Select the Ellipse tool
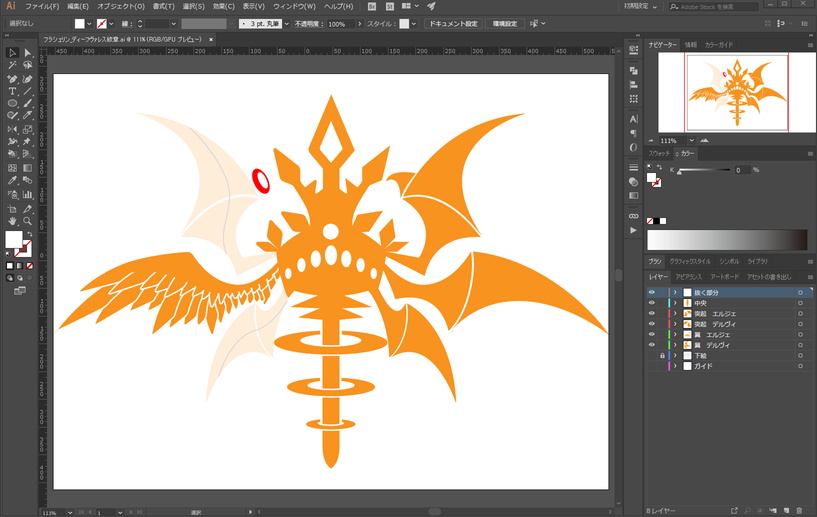 coord(13,103)
